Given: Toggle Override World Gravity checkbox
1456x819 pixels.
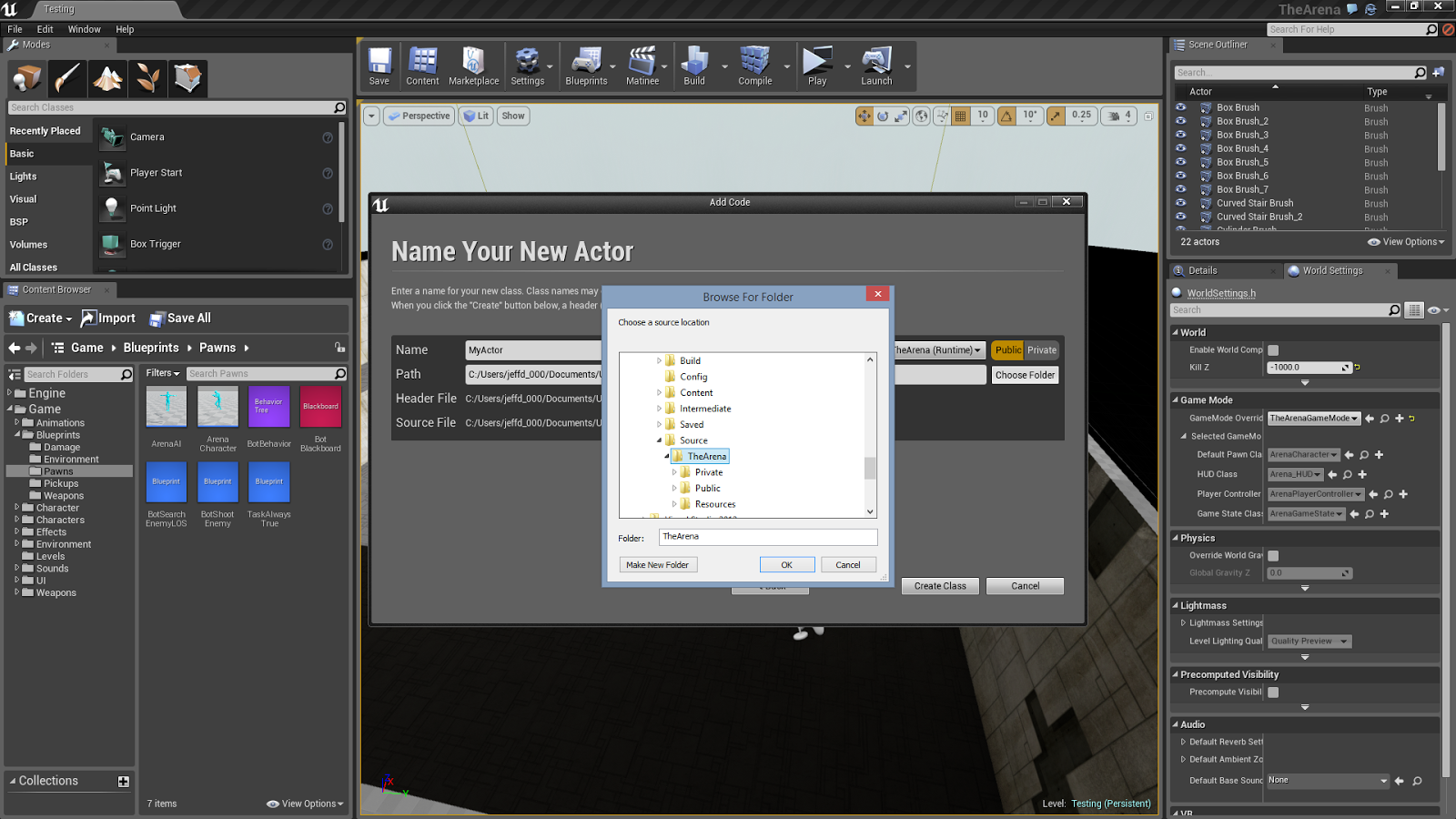Looking at the screenshot, I should [x=1273, y=556].
